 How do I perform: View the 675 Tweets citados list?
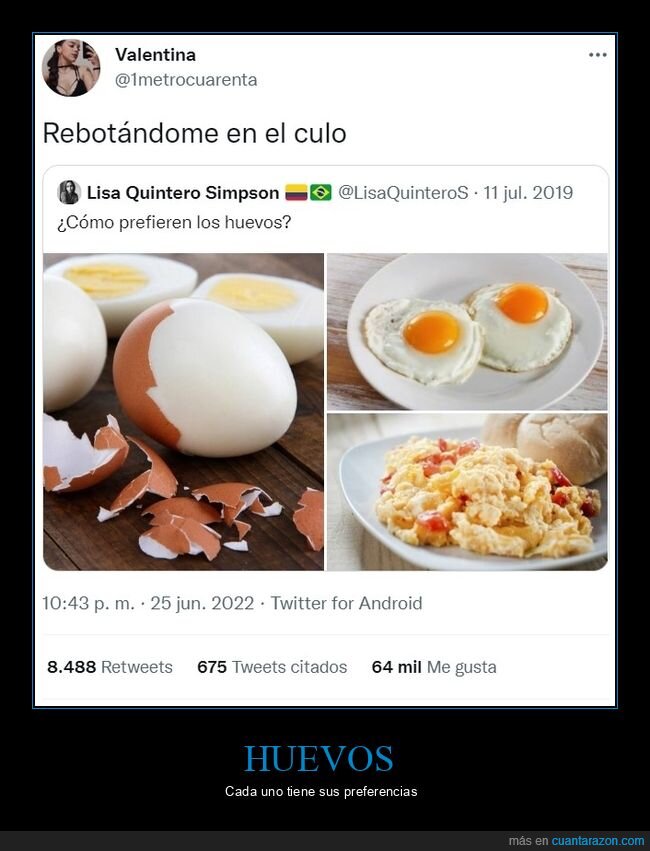[272, 667]
